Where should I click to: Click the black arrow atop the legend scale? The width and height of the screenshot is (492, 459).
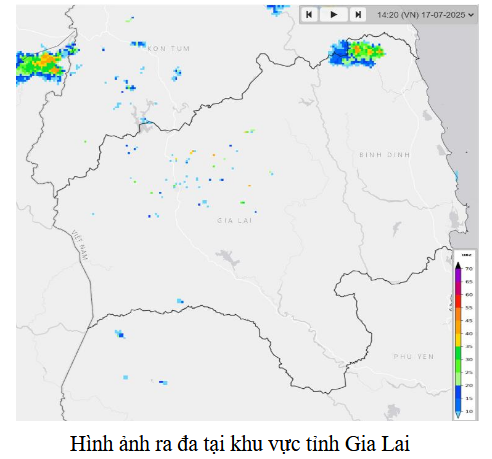pos(458,265)
